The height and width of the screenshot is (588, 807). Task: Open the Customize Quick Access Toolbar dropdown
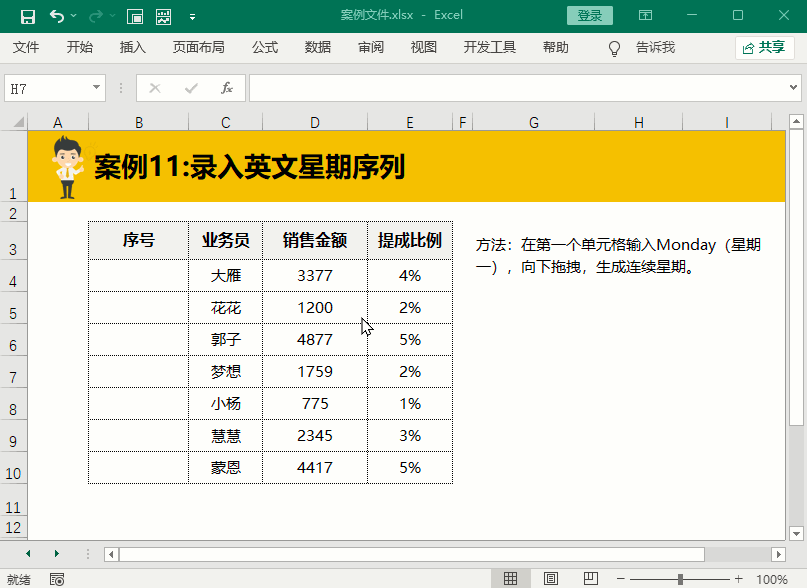coord(192,16)
